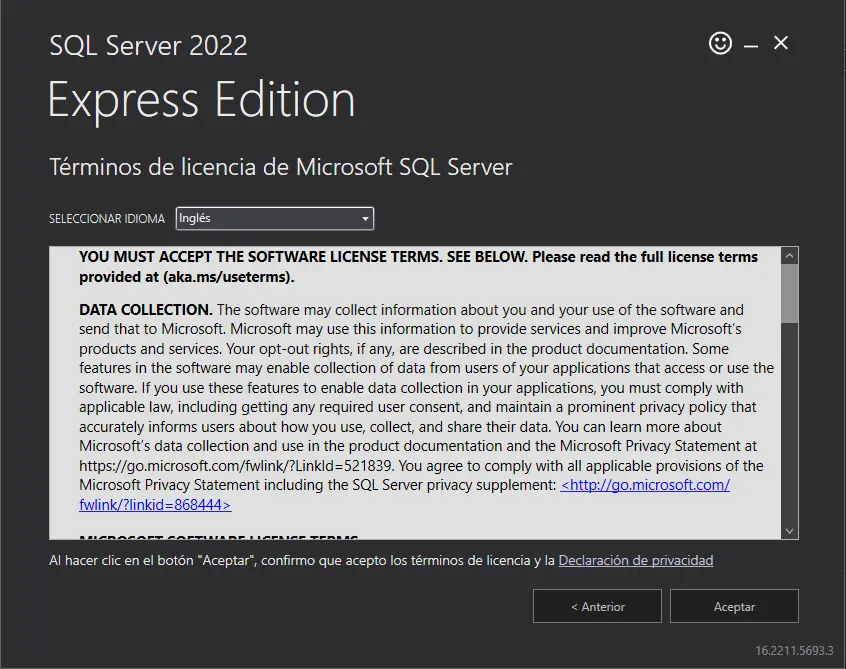This screenshot has height=669, width=846.
Task: Expand the Inglés combo box arrow
Action: 363,218
